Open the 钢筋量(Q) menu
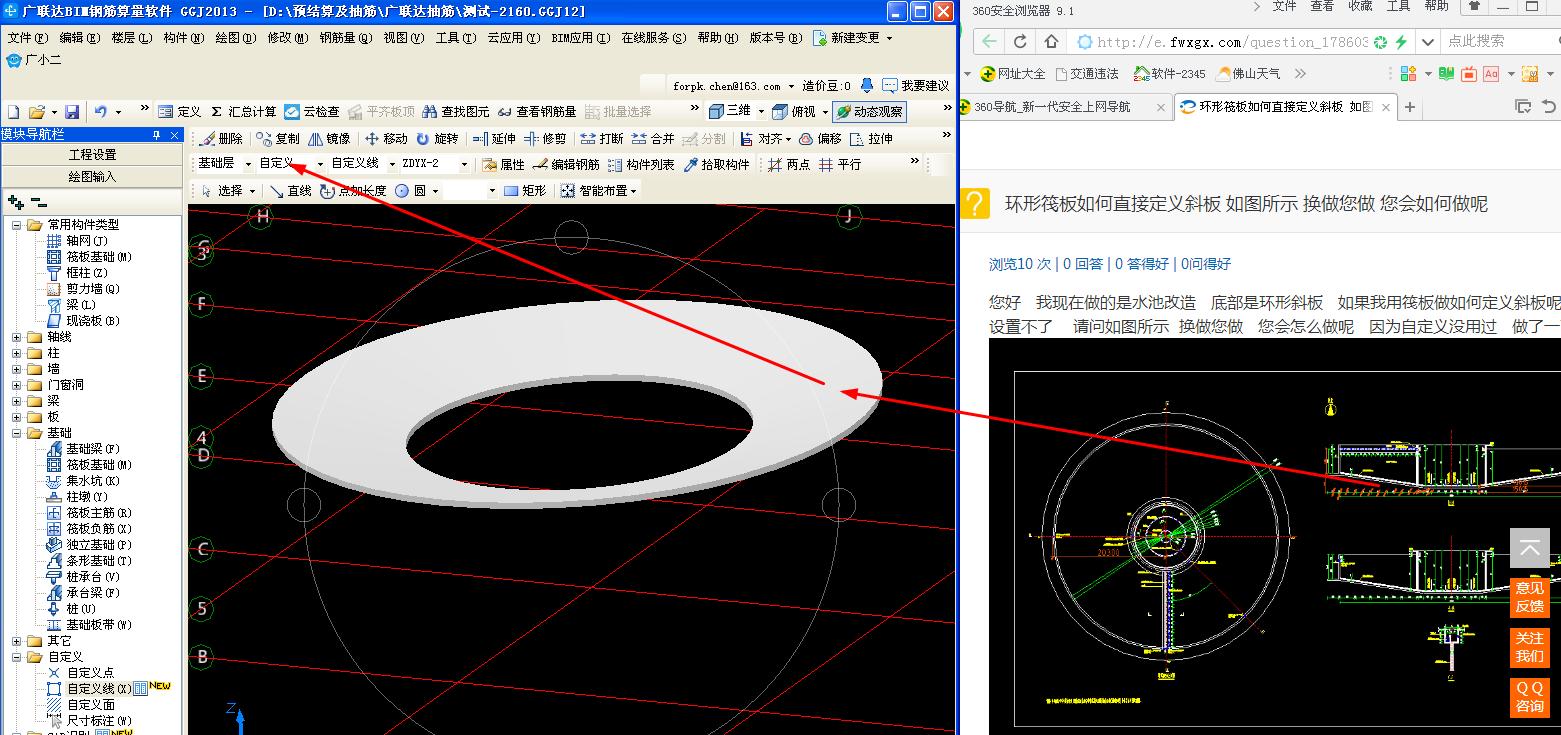Viewport: 1561px width, 735px height. click(x=346, y=38)
